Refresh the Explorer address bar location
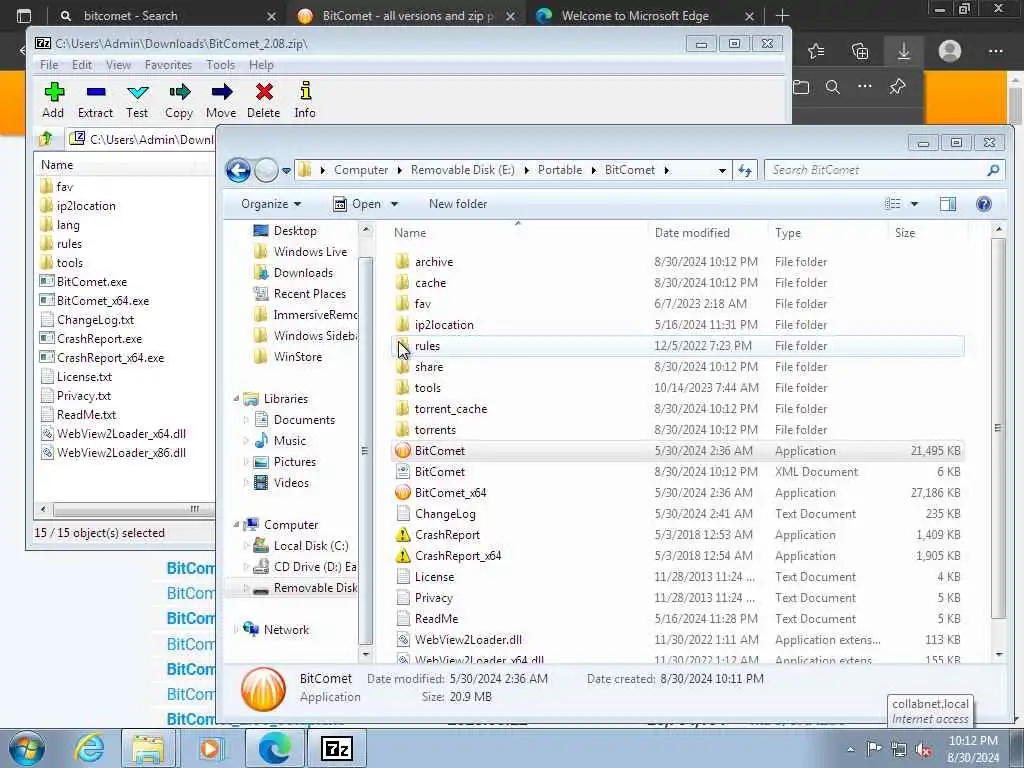 pos(745,170)
